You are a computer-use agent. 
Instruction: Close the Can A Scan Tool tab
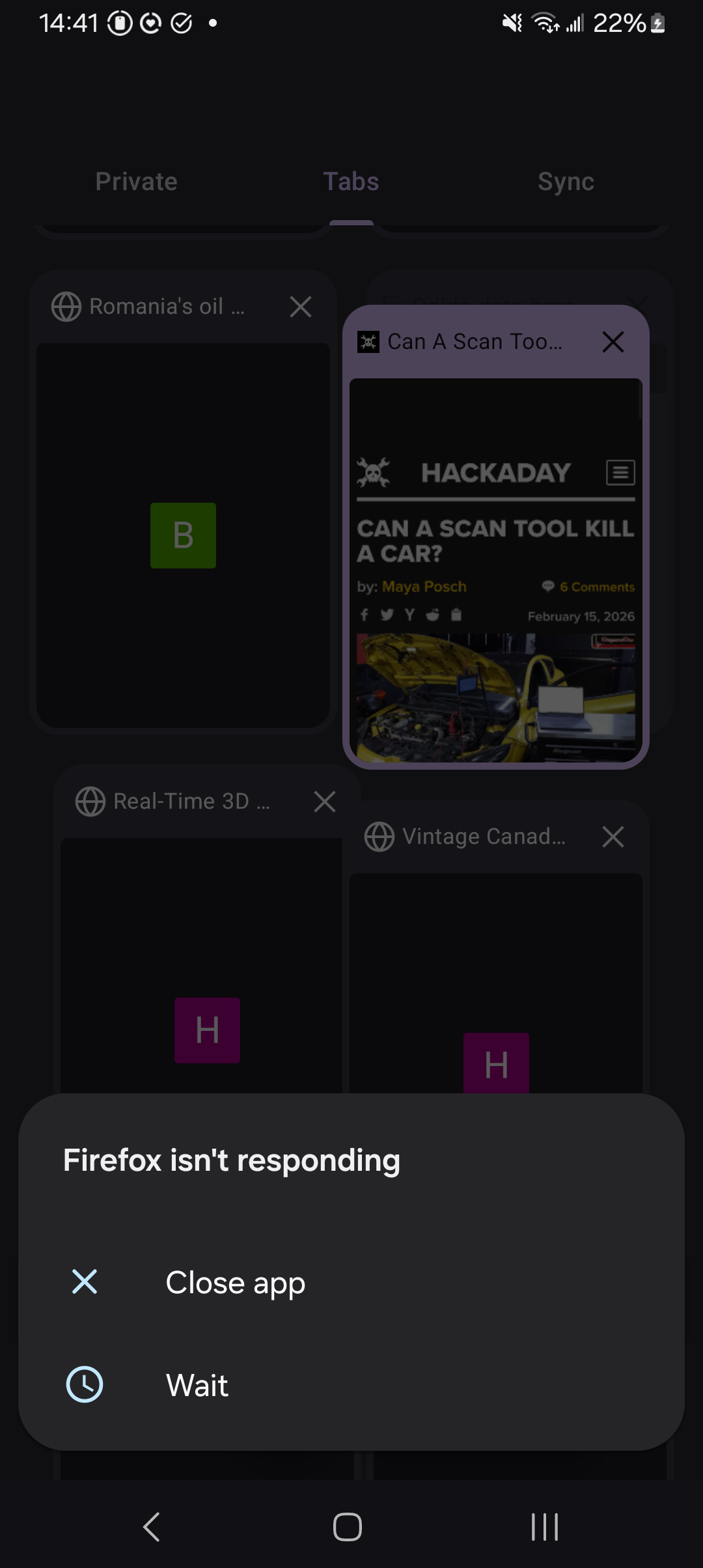(x=613, y=341)
